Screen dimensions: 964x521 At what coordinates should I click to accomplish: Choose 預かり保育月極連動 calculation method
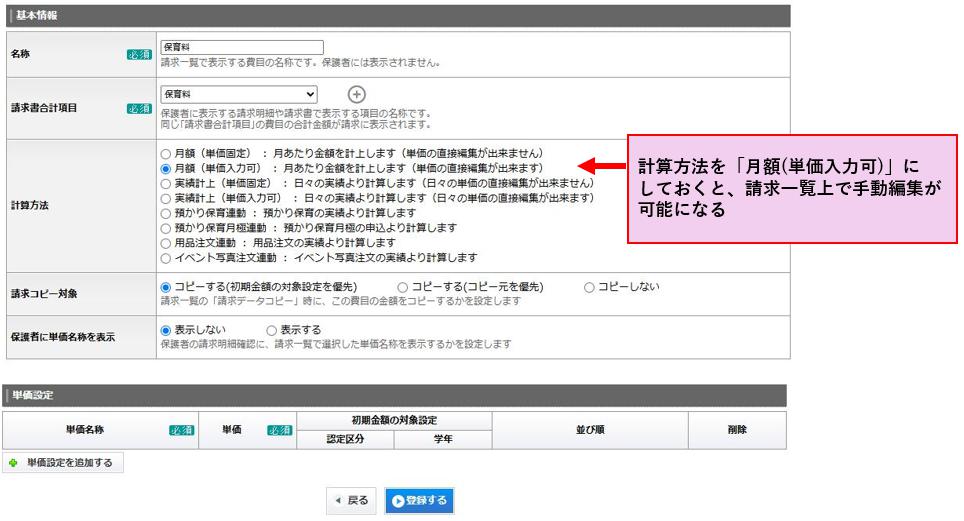tap(166, 228)
